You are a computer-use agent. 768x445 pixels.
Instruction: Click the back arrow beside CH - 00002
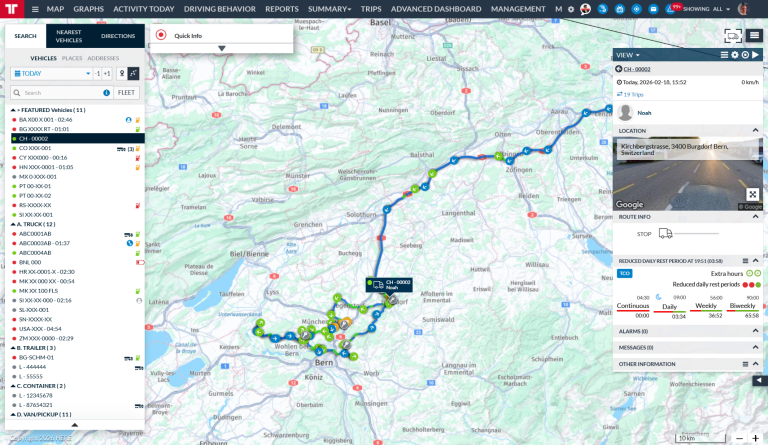click(618, 68)
